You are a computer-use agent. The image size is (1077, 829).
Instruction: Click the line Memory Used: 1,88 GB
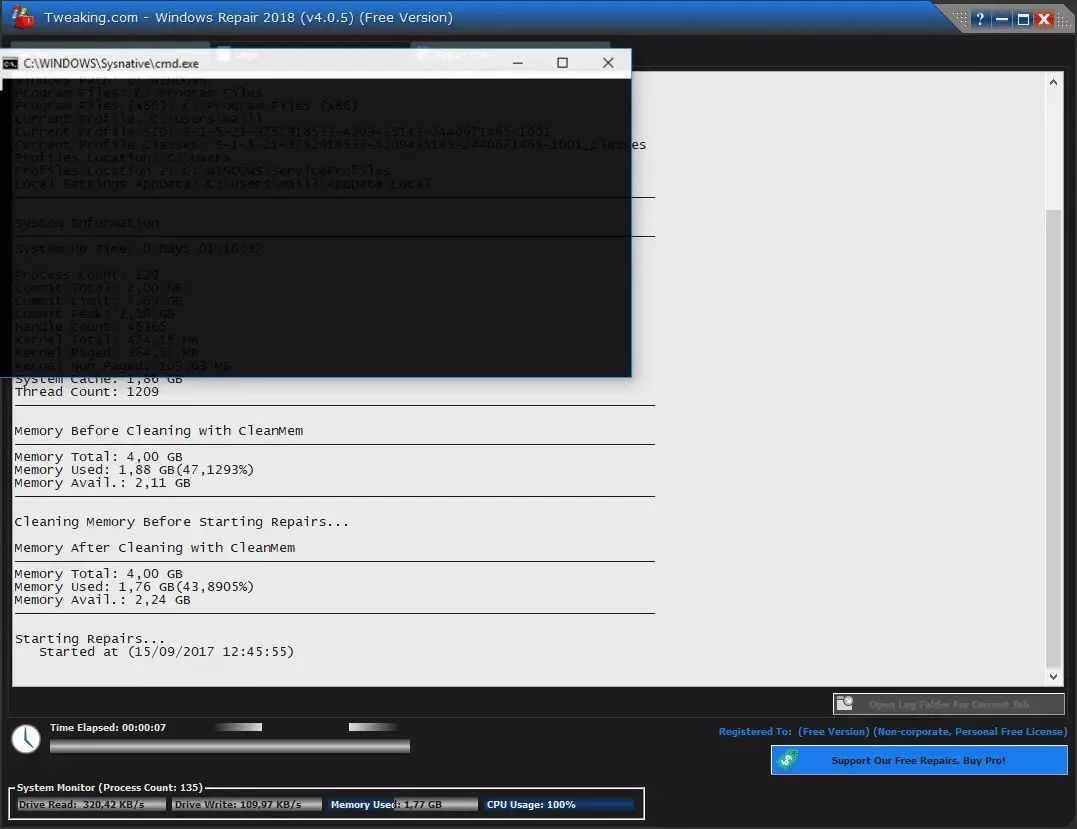(x=134, y=470)
